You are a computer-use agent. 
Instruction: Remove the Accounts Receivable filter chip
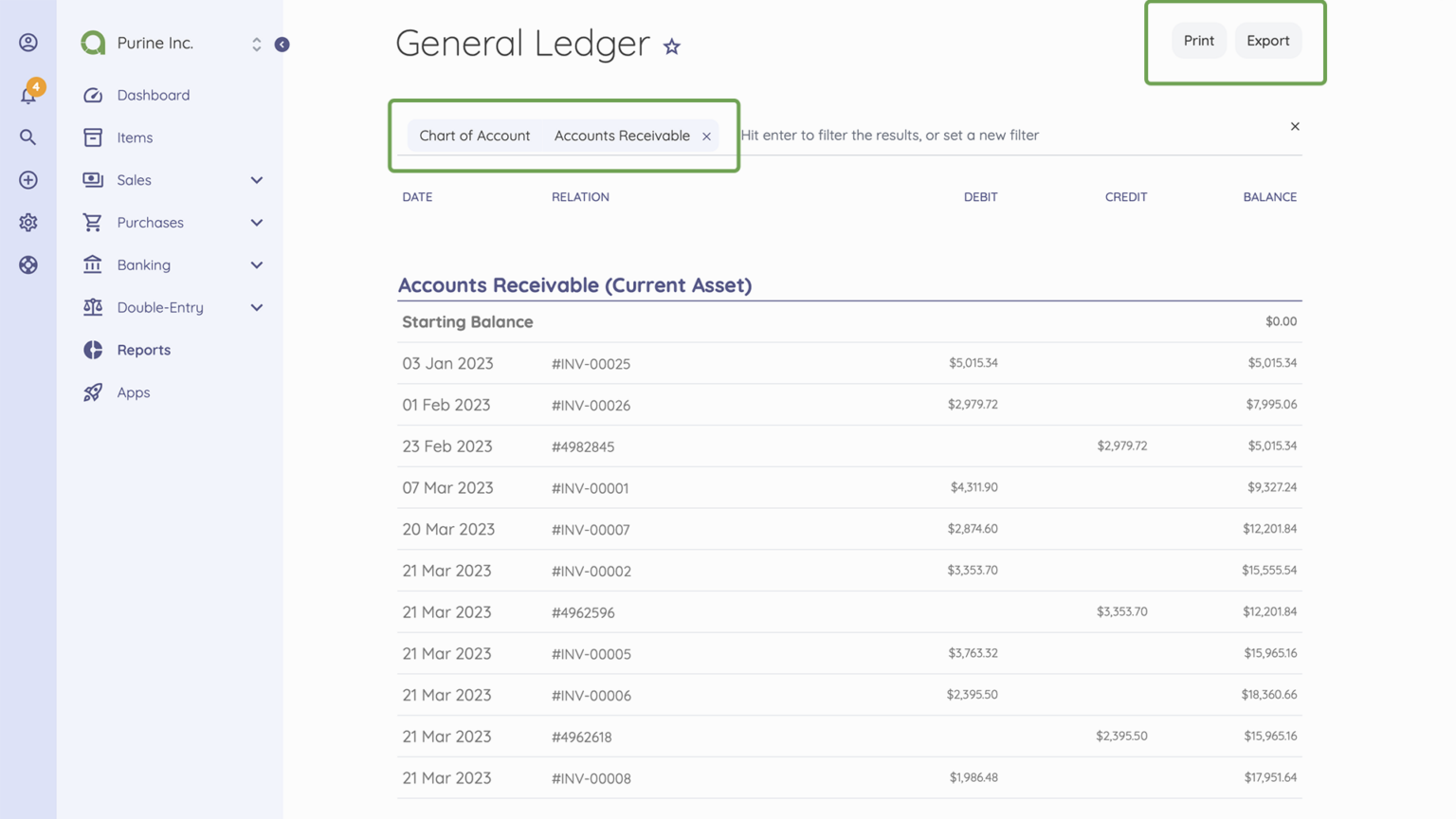coord(706,136)
